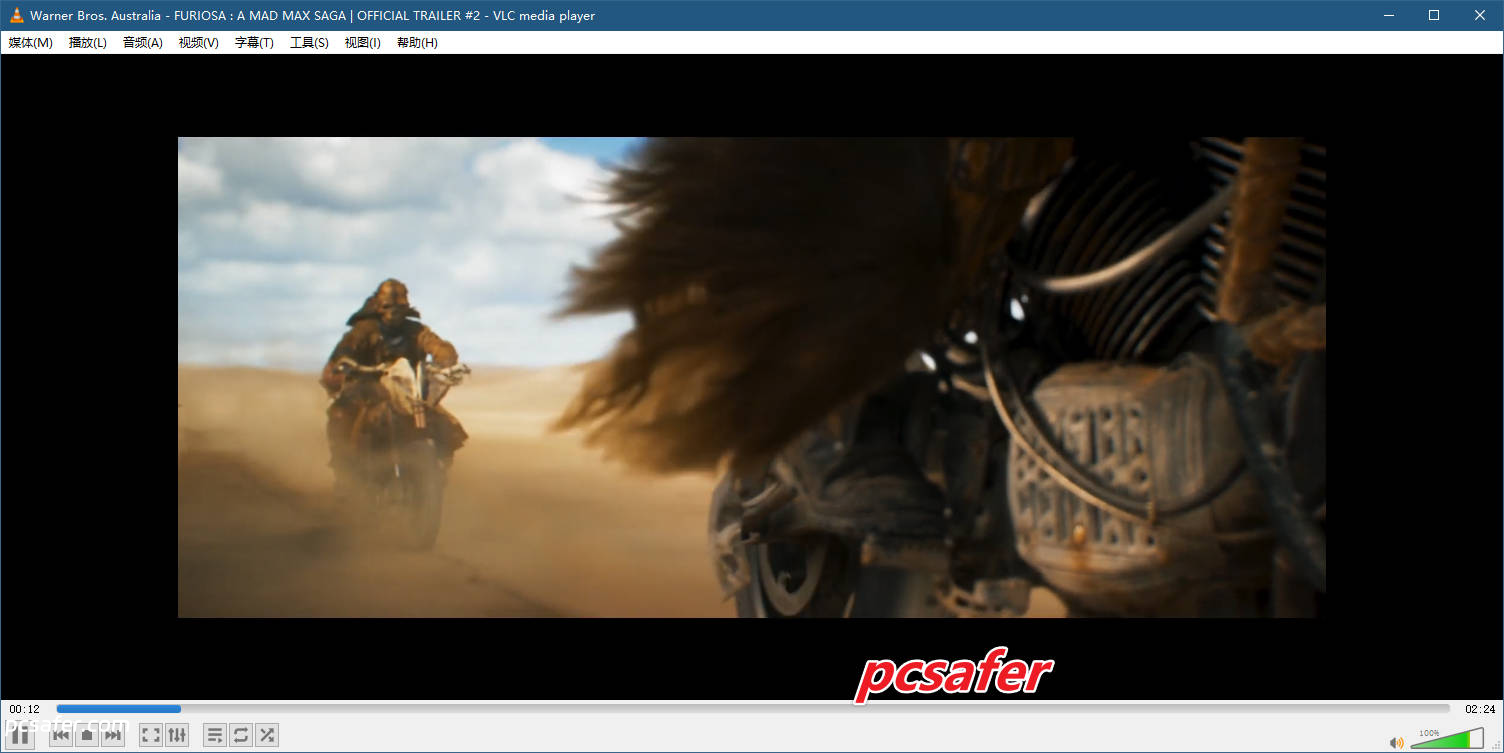Open the 帮助(H) menu
The width and height of the screenshot is (1504, 753).
point(417,43)
